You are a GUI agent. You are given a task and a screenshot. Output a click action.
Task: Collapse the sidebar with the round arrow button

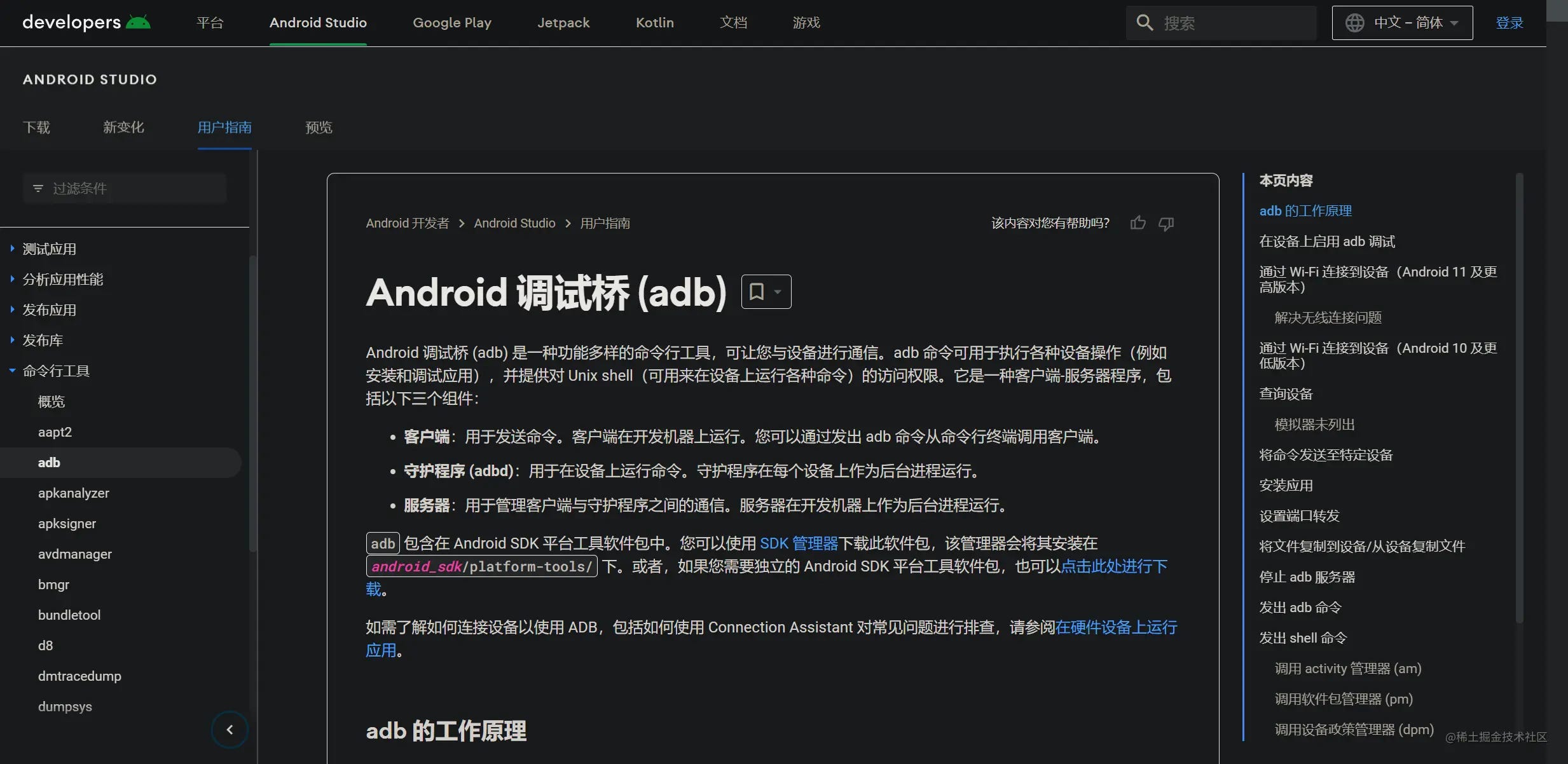pyautogui.click(x=230, y=730)
